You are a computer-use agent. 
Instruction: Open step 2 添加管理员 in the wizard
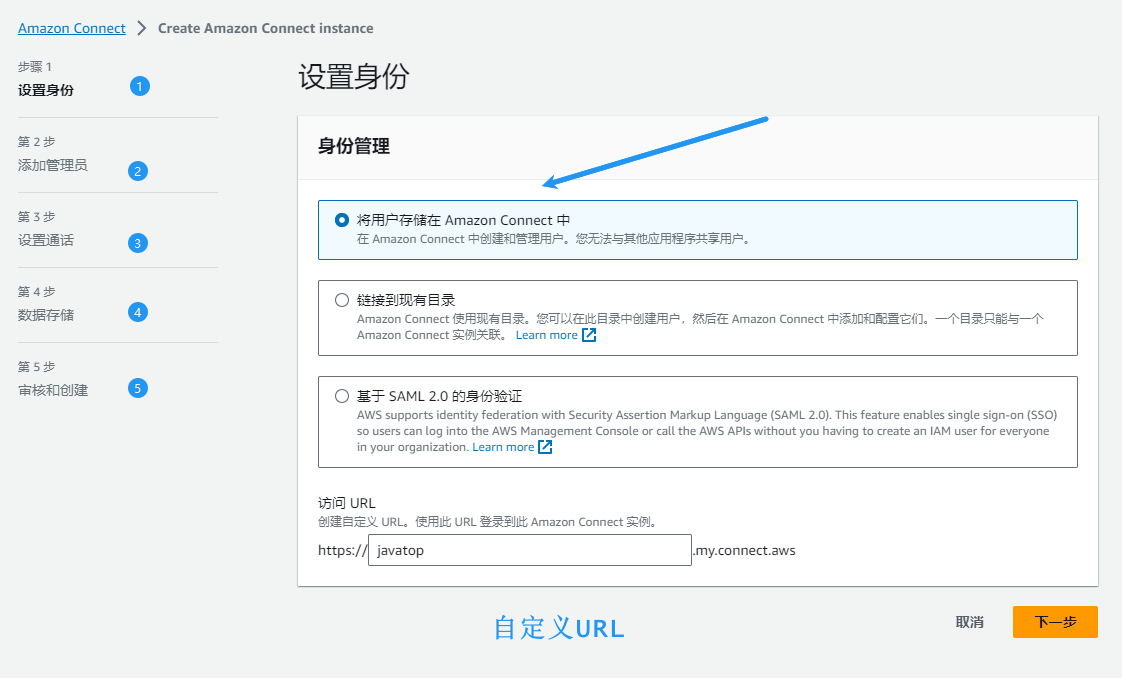coord(53,165)
